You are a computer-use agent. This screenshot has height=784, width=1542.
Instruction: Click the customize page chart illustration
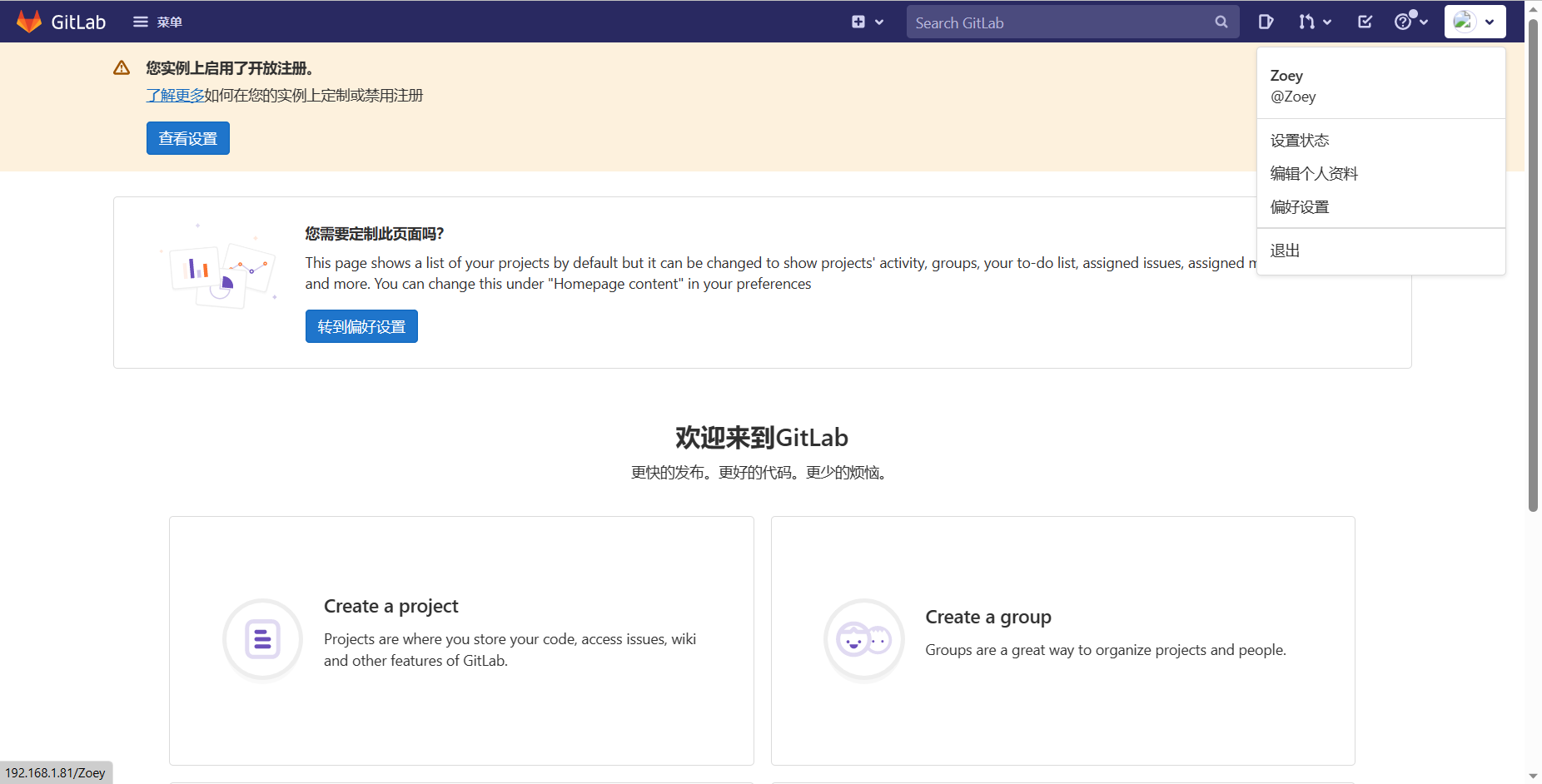tap(219, 265)
